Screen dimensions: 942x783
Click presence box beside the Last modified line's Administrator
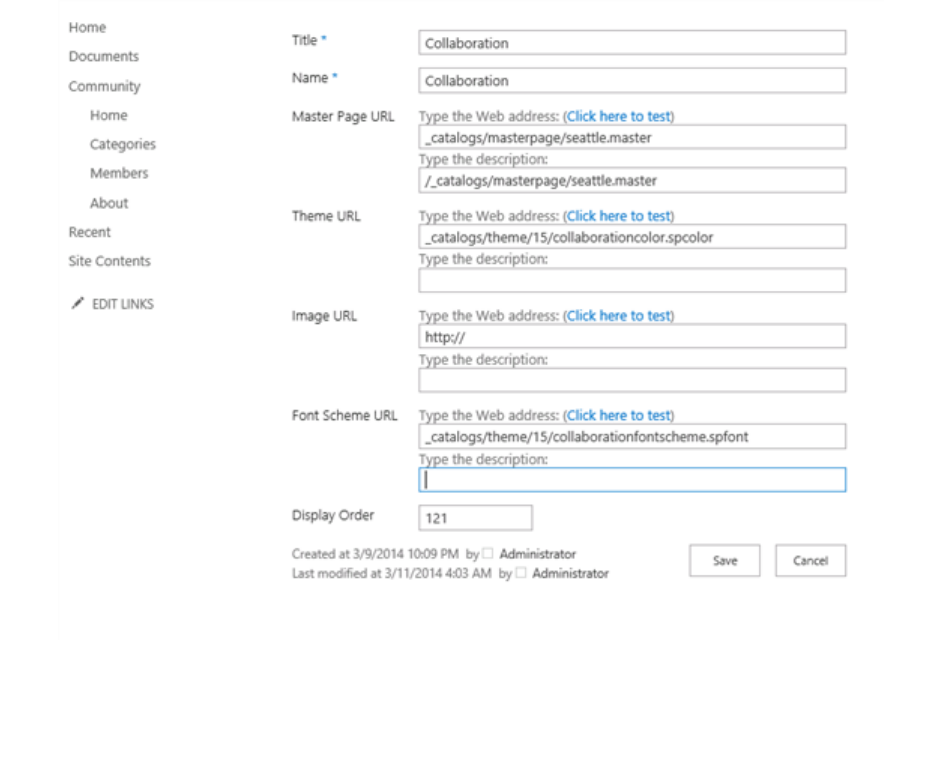tap(521, 573)
